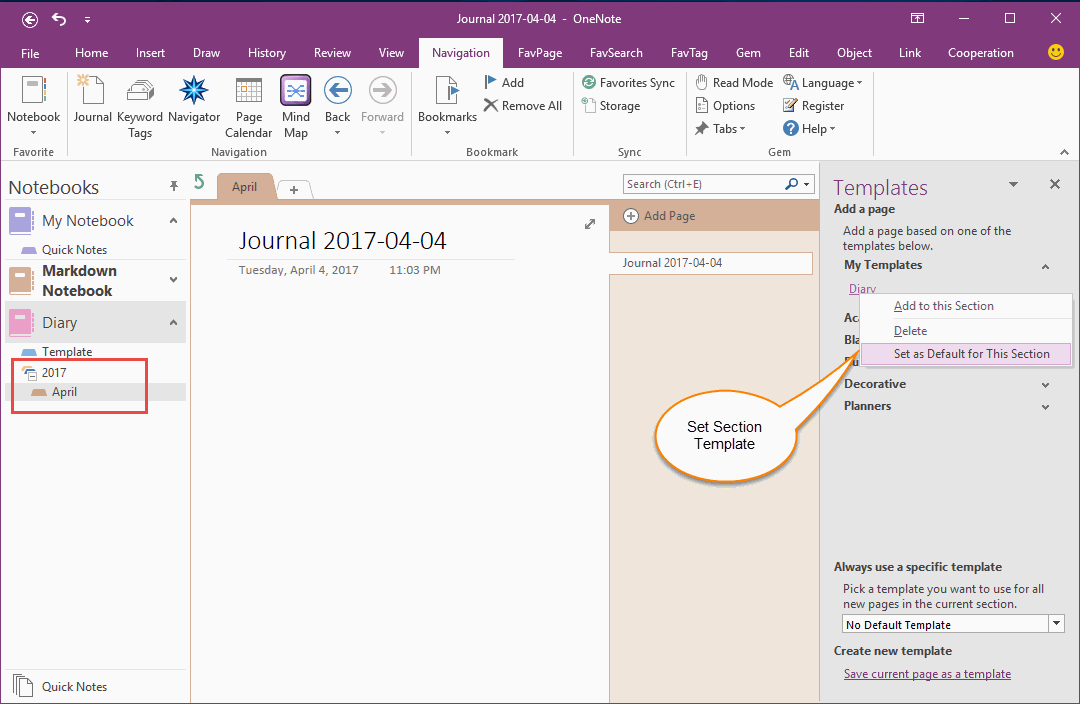Open search scope dropdown arrow
This screenshot has width=1080, height=704.
pos(807,184)
